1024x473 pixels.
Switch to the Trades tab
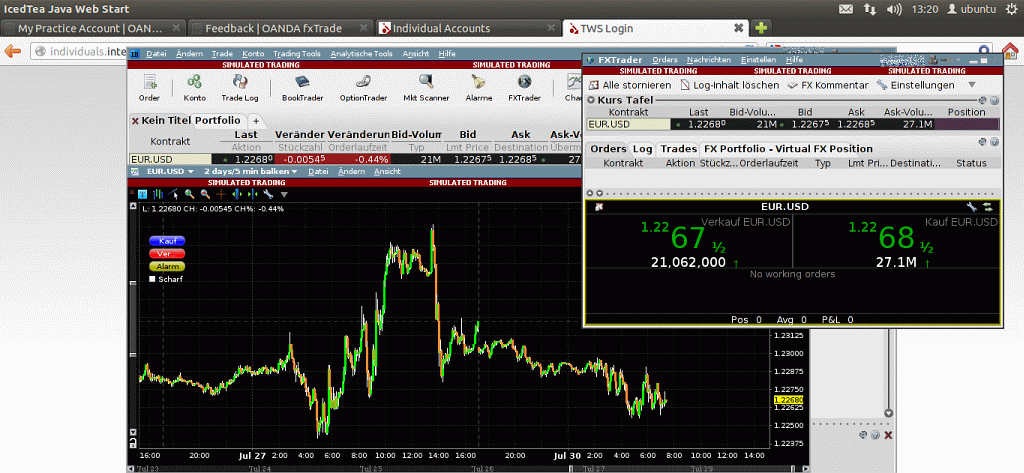678,149
